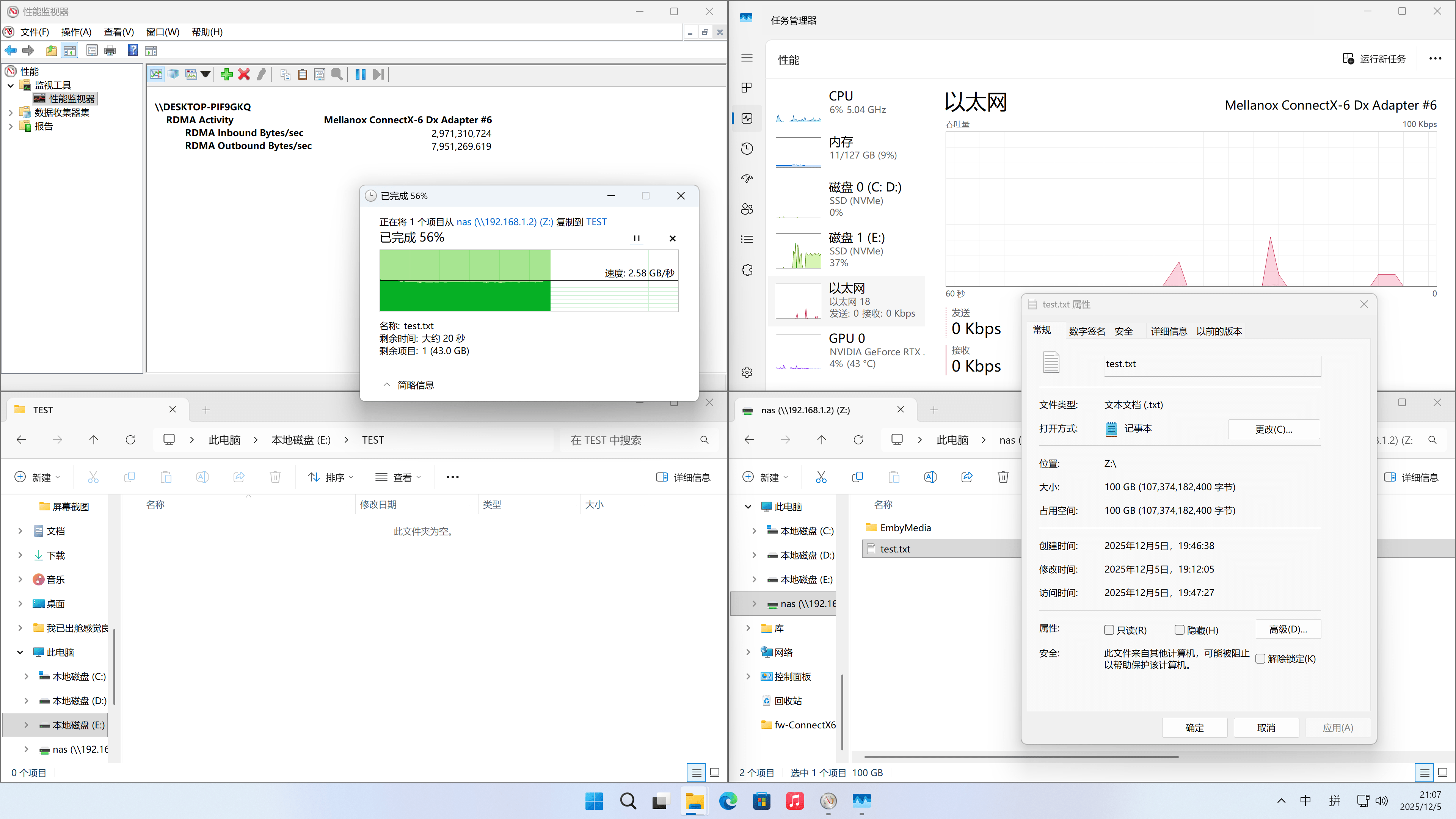The width and height of the screenshot is (1456, 819).
Task: Tick the unblock checkbox
Action: (x=1260, y=659)
